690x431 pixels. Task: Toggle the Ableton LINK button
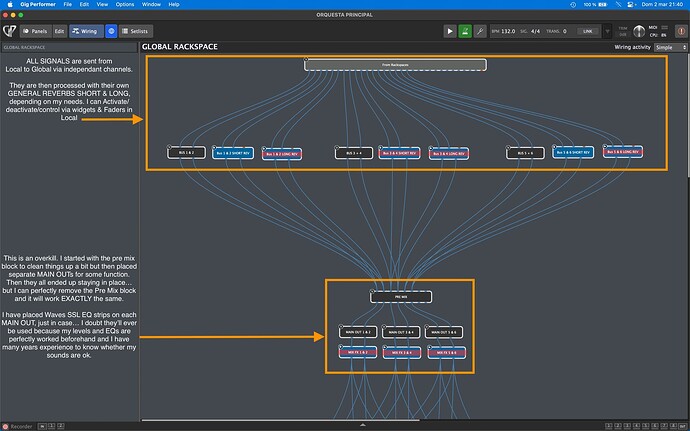coord(587,31)
